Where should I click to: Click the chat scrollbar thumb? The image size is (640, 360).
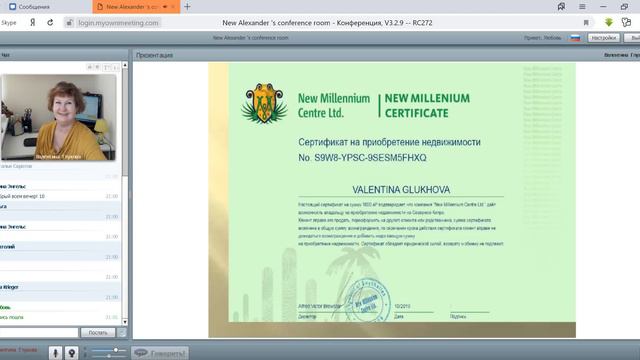coord(125,122)
